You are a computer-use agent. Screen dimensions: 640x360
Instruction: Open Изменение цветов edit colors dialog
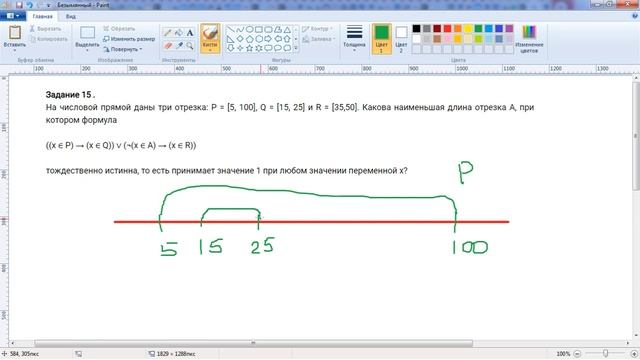coord(529,39)
